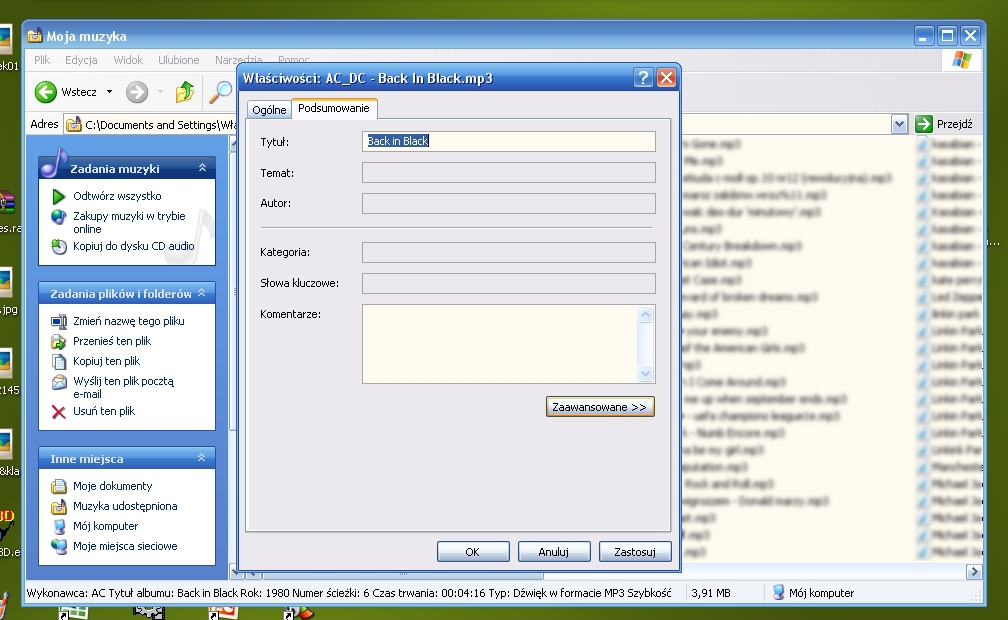Click the Tytuł text field
The height and width of the screenshot is (620, 1008).
[508, 141]
